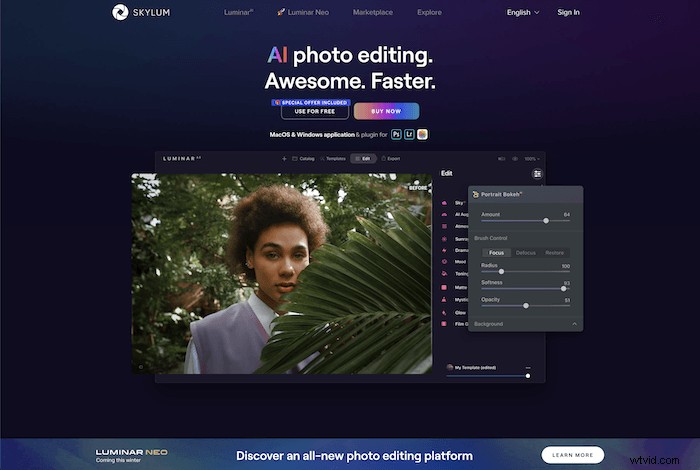The width and height of the screenshot is (700, 470).
Task: Adjust the Softness slider handle
Action: tap(563, 288)
